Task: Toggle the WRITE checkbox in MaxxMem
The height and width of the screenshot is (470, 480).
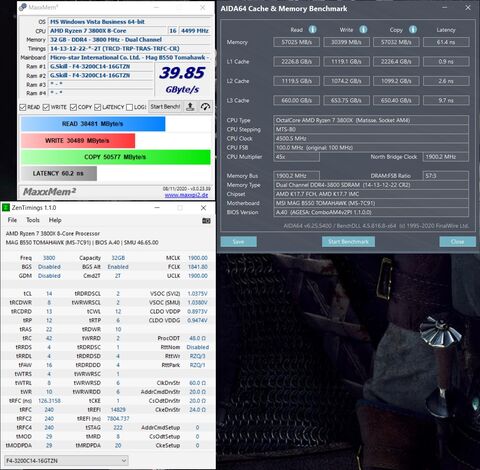Action: (x=46, y=107)
